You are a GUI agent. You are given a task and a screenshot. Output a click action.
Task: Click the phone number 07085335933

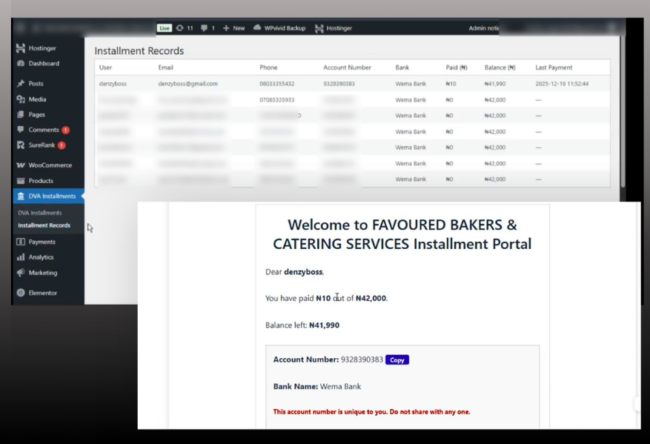click(x=277, y=100)
